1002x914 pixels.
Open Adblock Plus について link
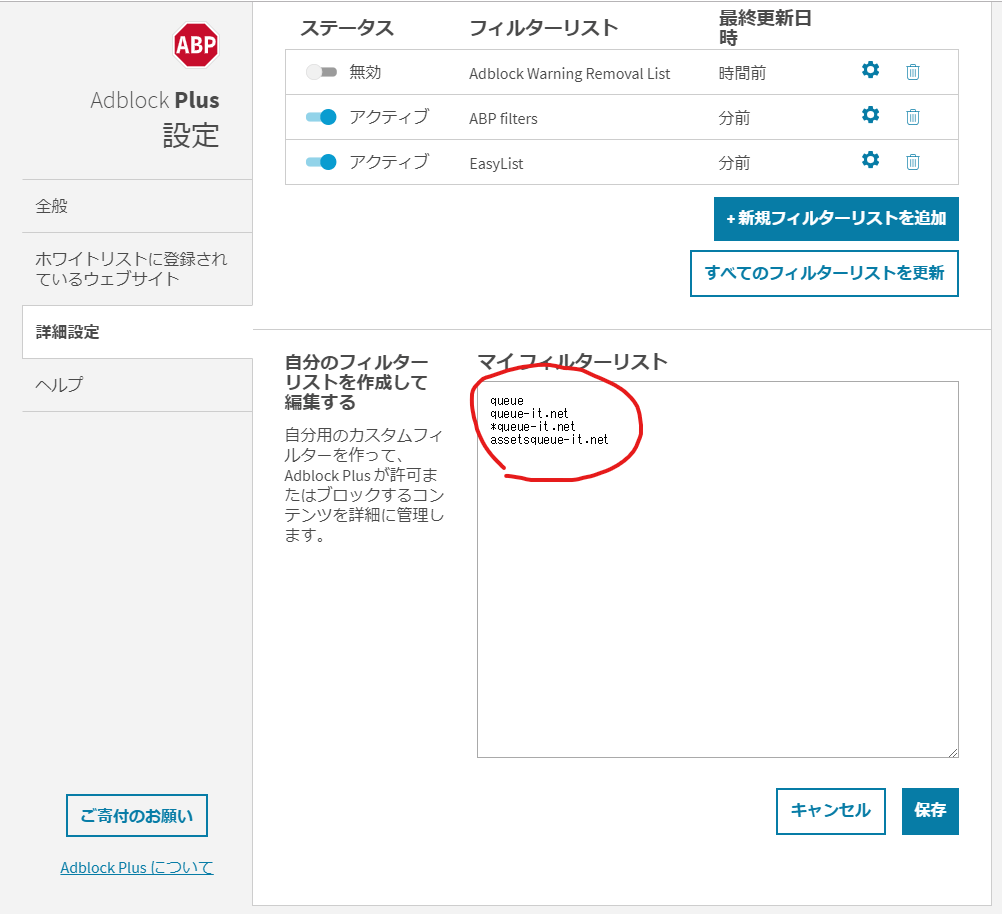click(137, 868)
